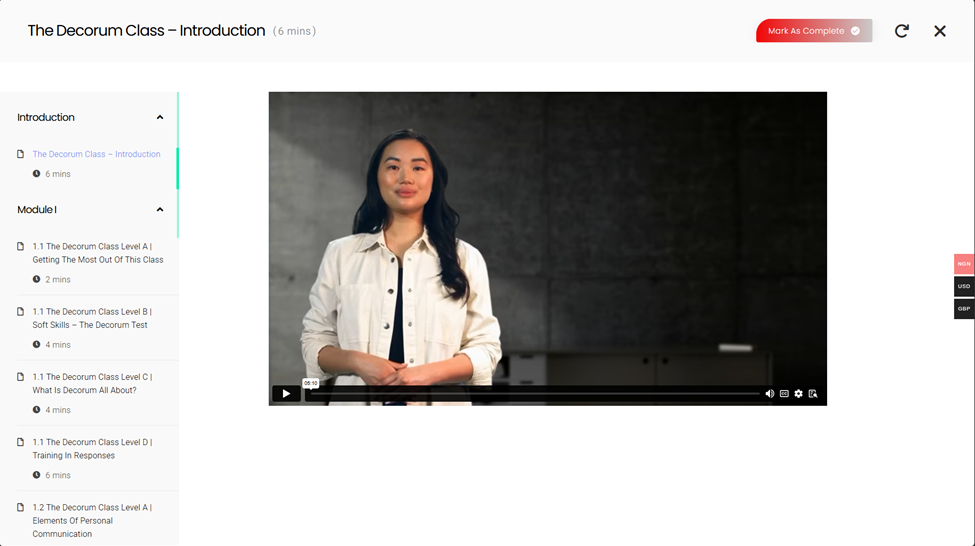Seek along the video progress bar
The image size is (975, 546).
pyautogui.click(x=535, y=394)
